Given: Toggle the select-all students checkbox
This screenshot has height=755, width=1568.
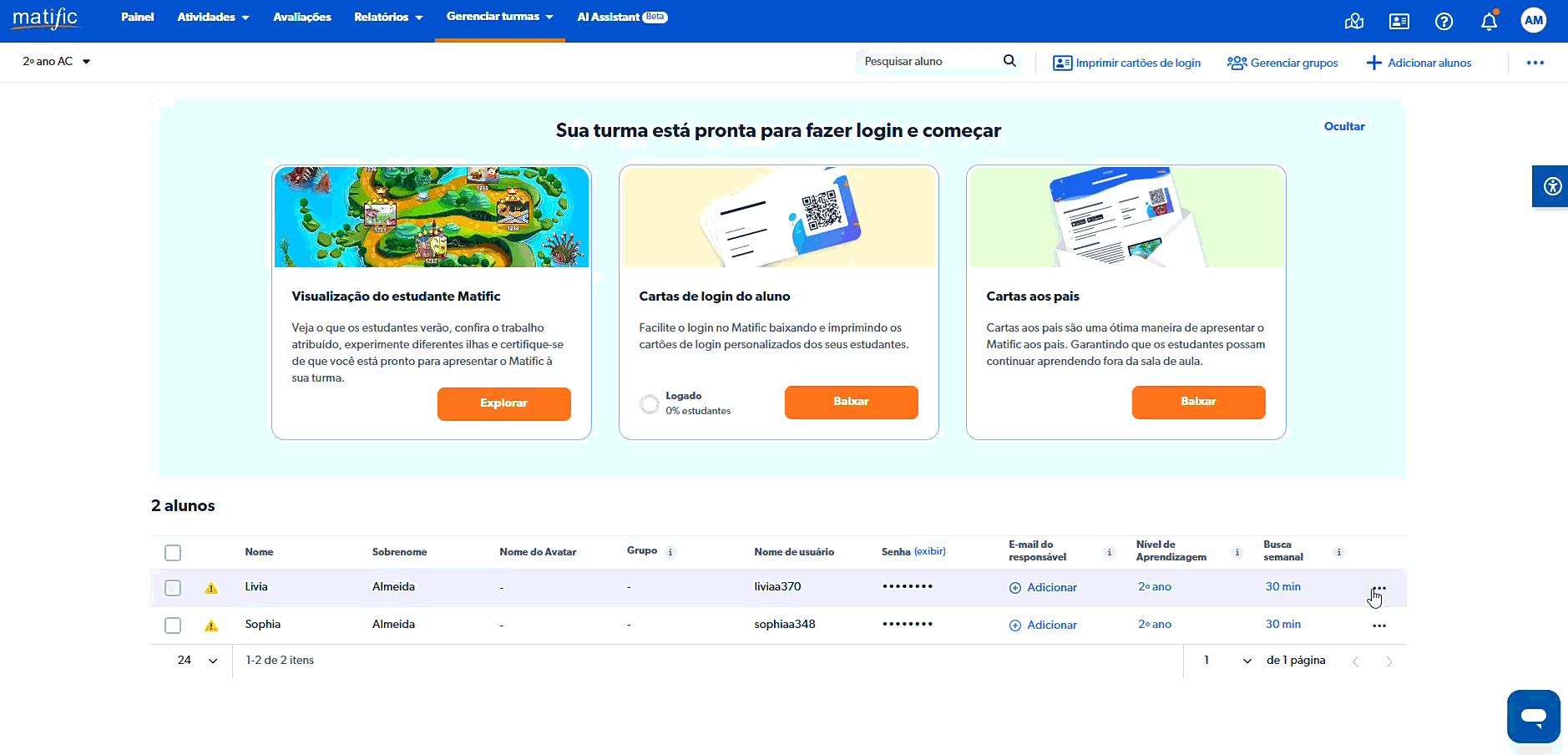Looking at the screenshot, I should (x=173, y=553).
